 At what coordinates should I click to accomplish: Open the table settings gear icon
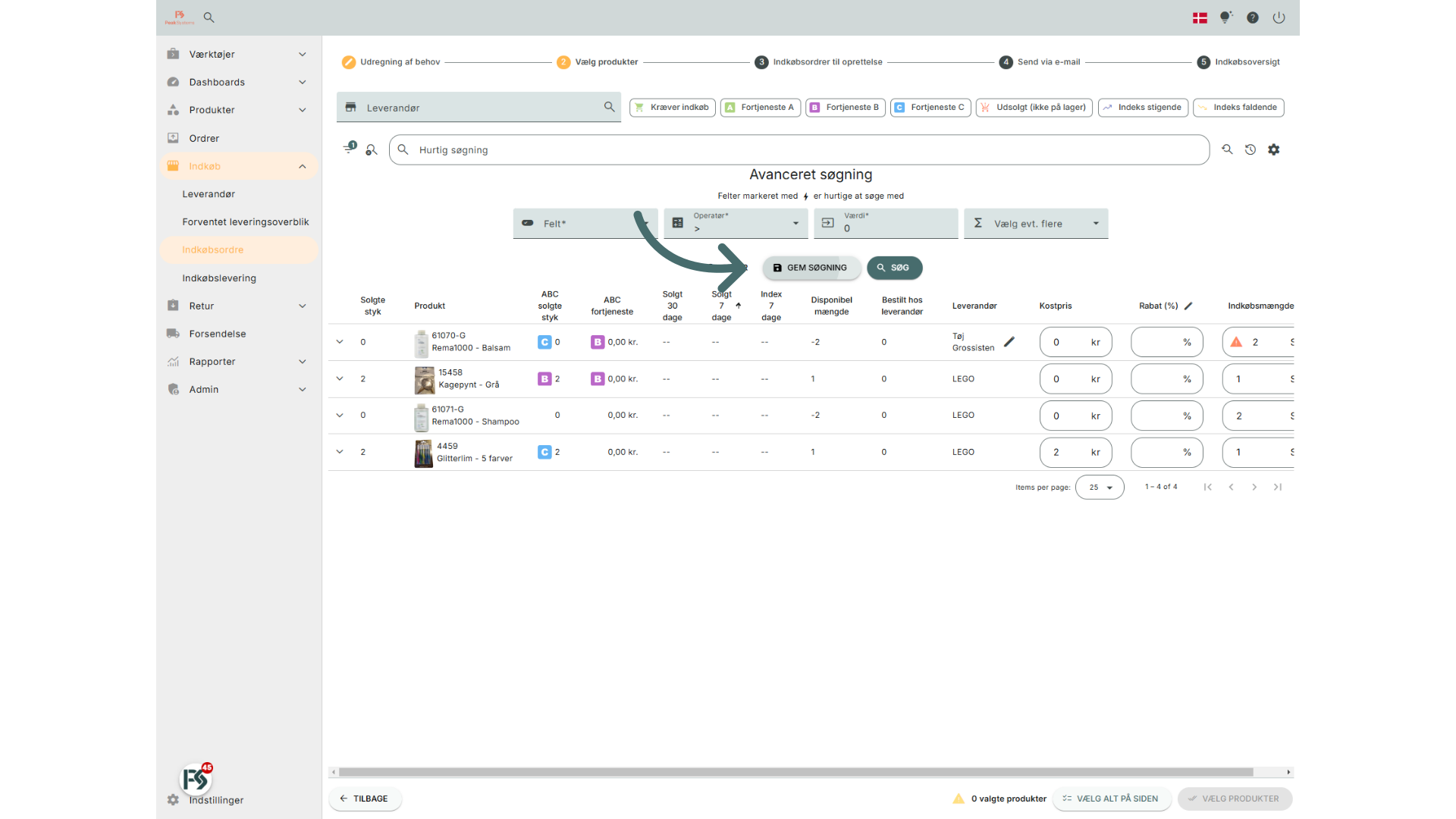point(1274,149)
